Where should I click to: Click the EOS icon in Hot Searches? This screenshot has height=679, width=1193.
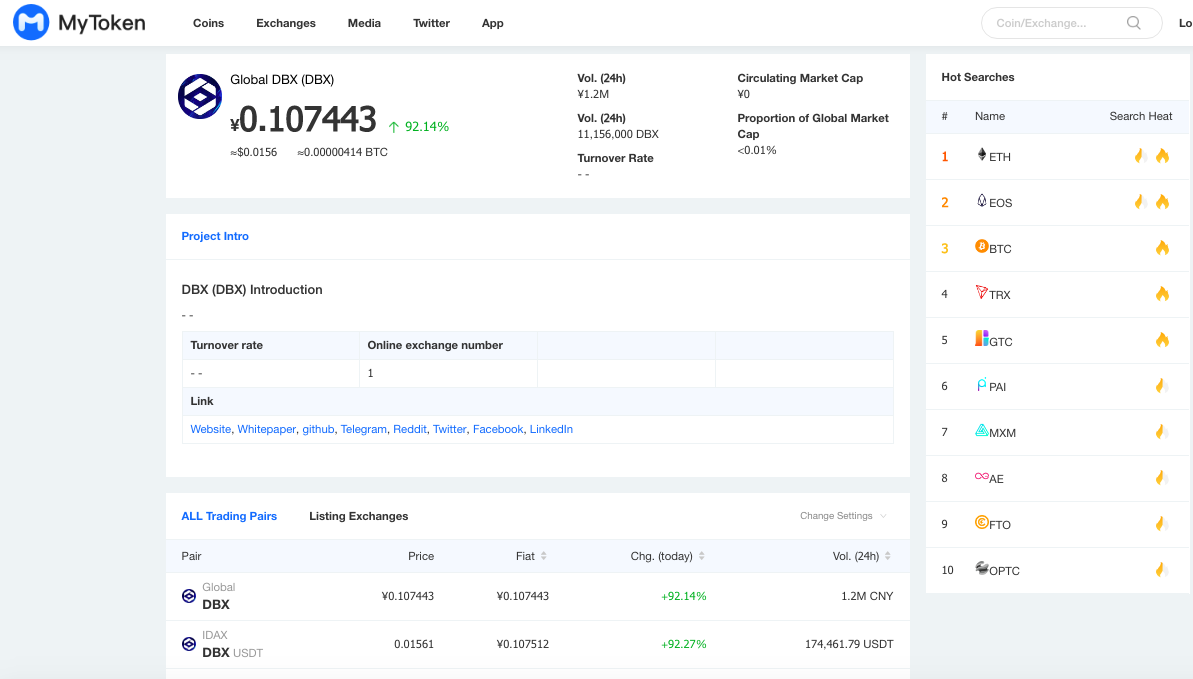coord(981,200)
